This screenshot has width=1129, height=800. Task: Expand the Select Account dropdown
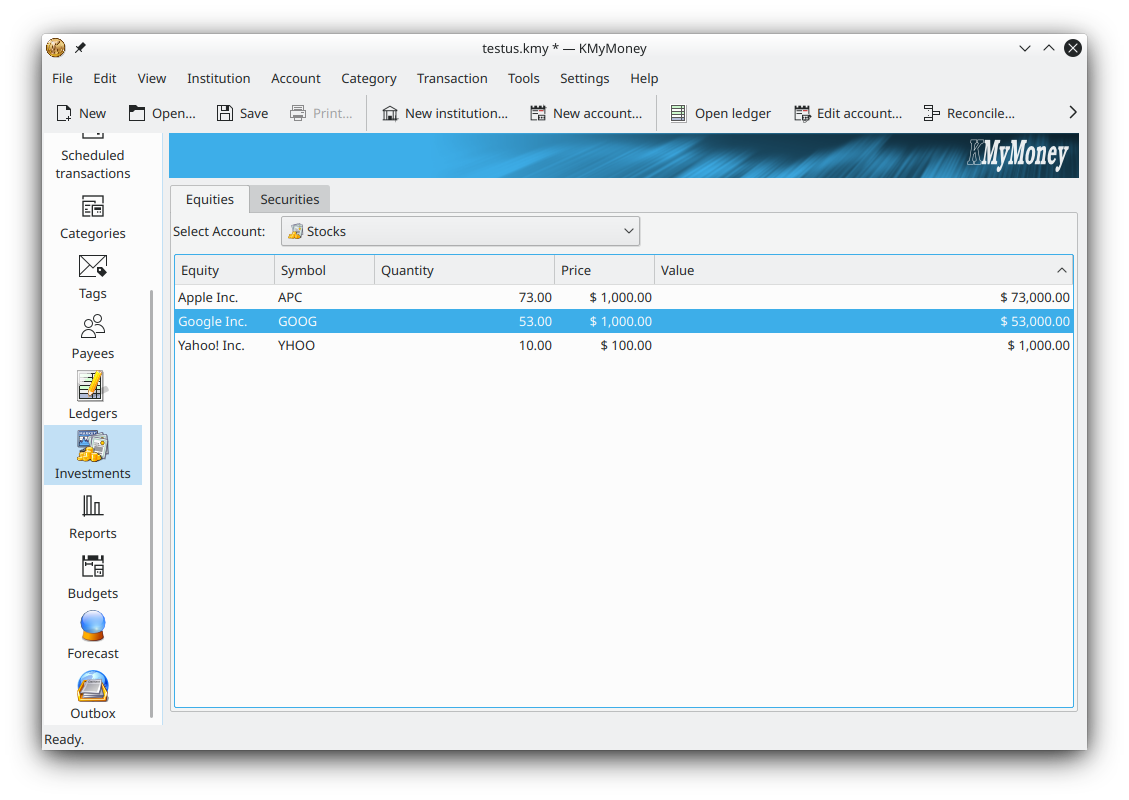pos(460,231)
